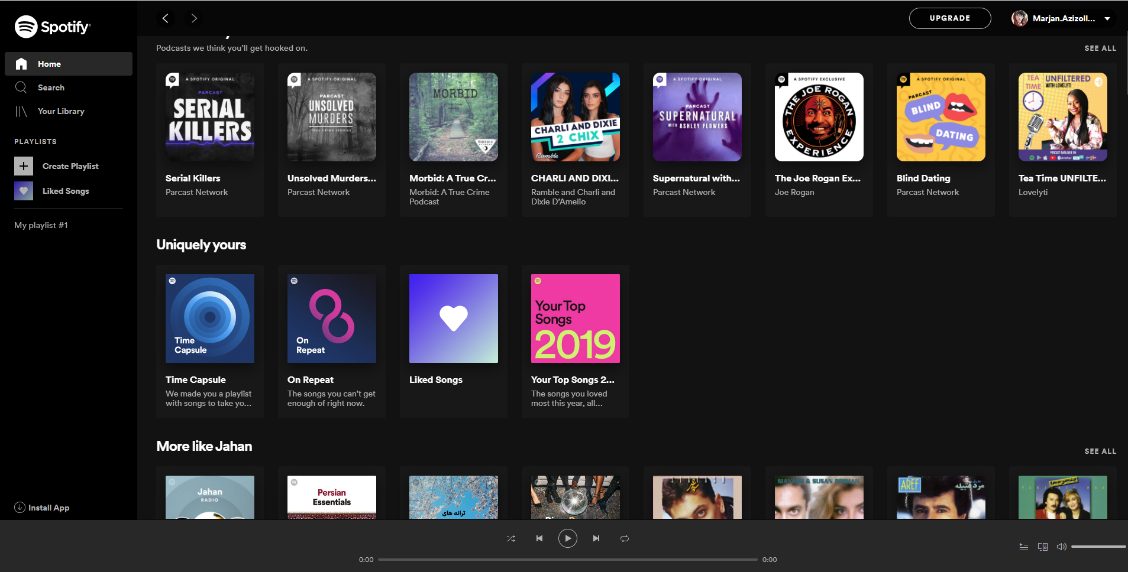The width and height of the screenshot is (1128, 572).
Task: Open the play queue icon
Action: (x=1024, y=547)
